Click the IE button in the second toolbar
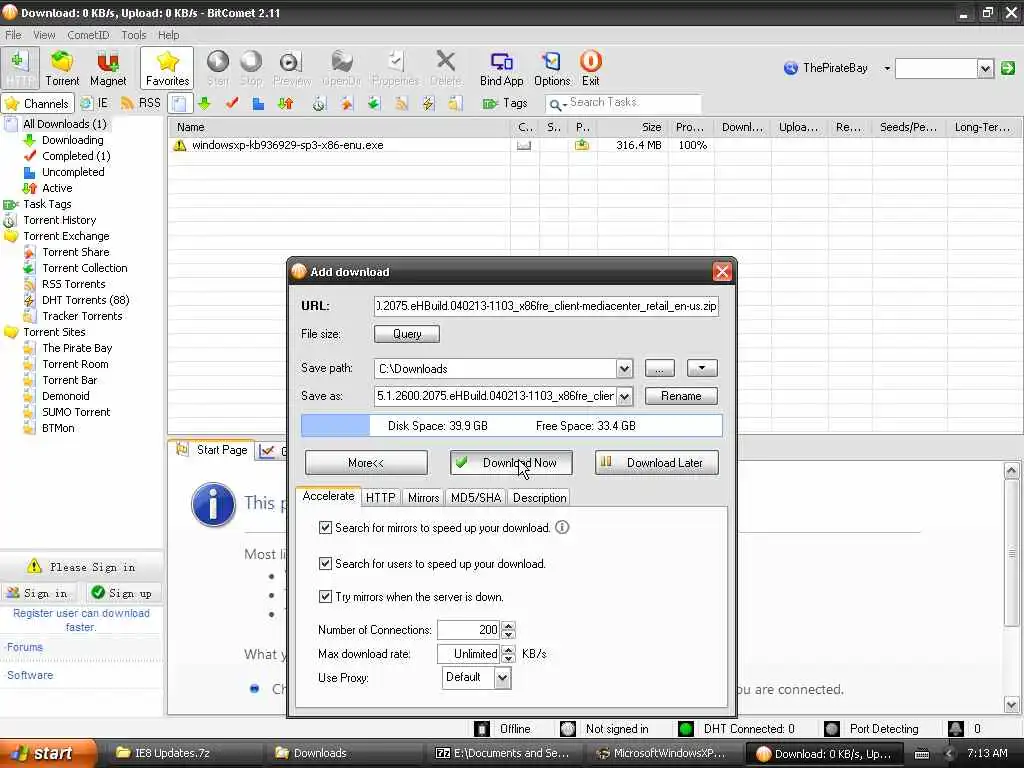This screenshot has width=1024, height=768. coord(95,103)
